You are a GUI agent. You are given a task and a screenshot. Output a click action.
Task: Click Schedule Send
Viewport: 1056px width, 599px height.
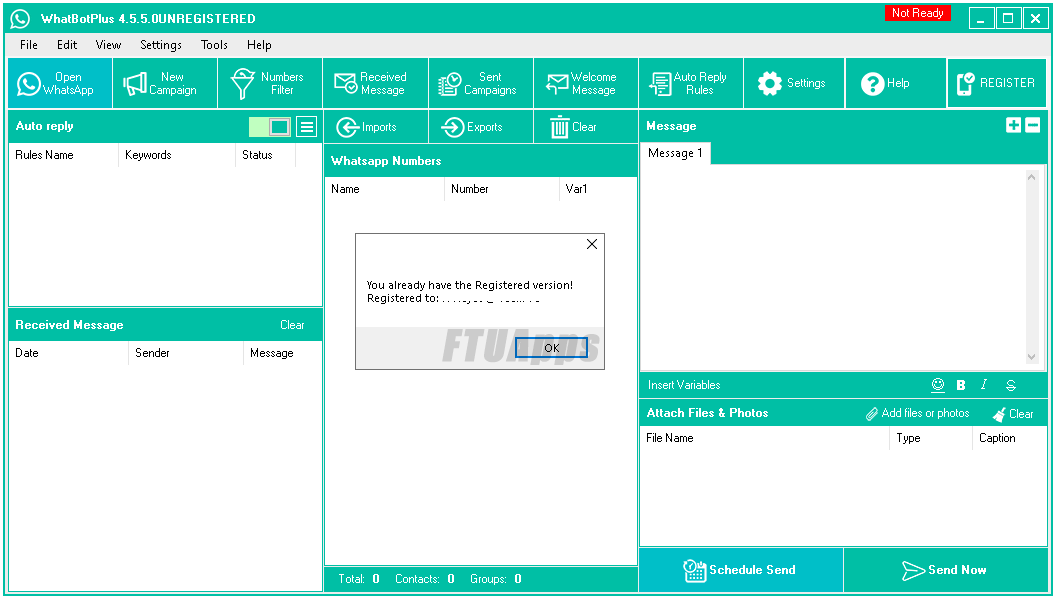click(741, 570)
